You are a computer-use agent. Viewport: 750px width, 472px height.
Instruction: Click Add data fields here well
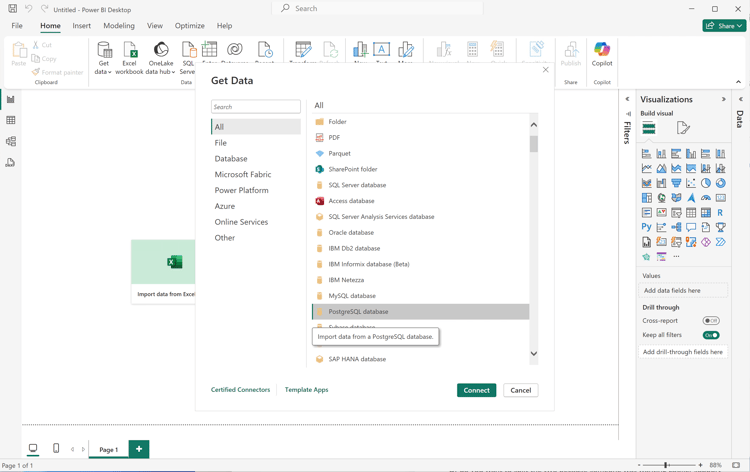(683, 290)
